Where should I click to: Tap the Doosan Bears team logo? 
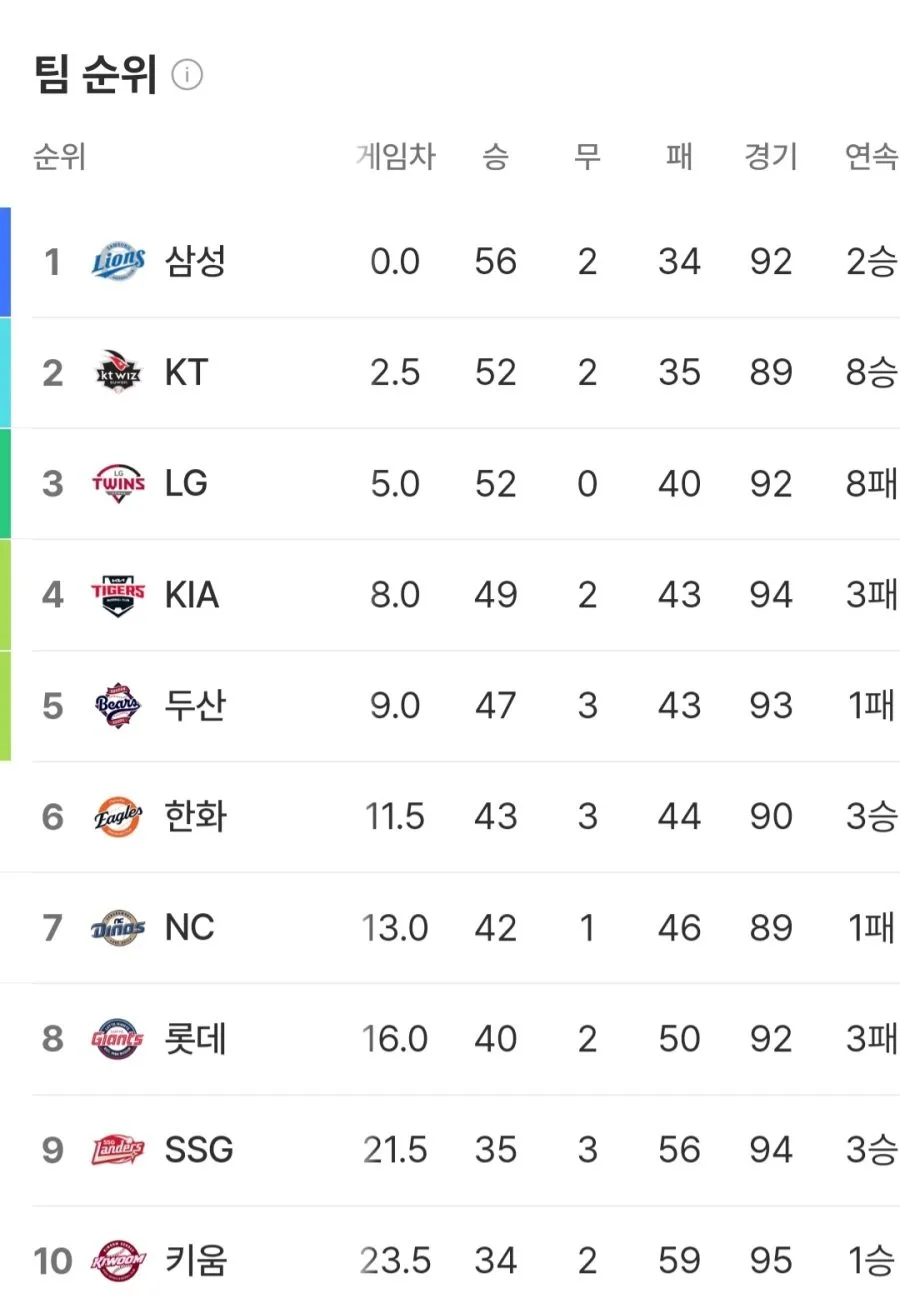[118, 706]
